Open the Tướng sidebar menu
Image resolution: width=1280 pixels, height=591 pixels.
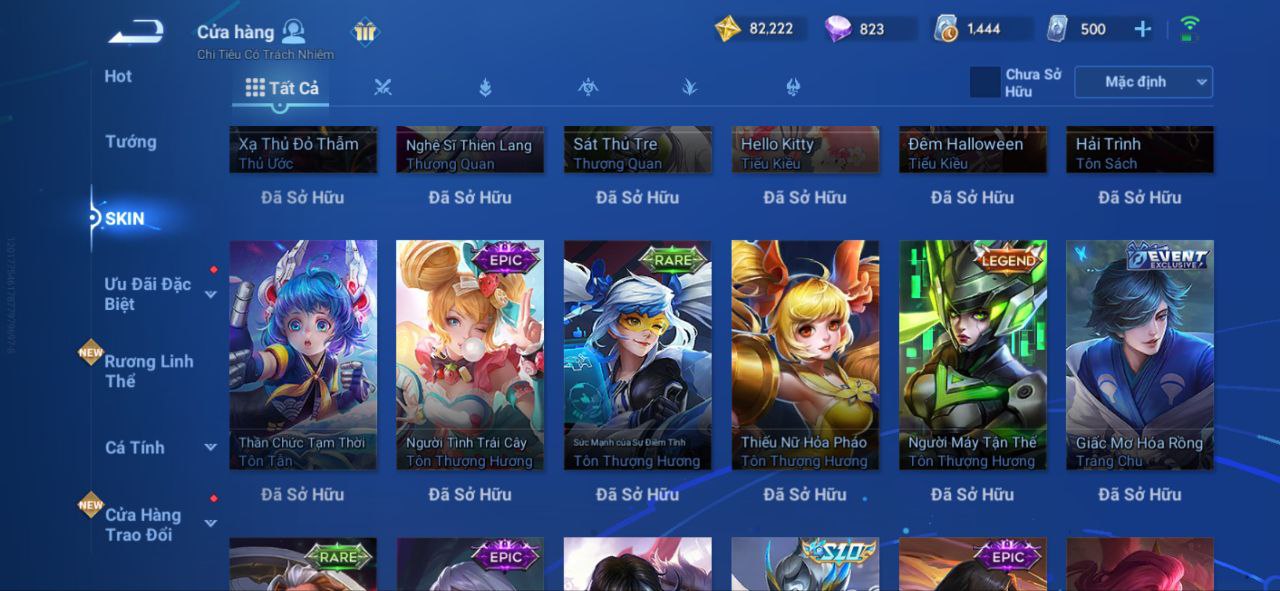click(131, 142)
